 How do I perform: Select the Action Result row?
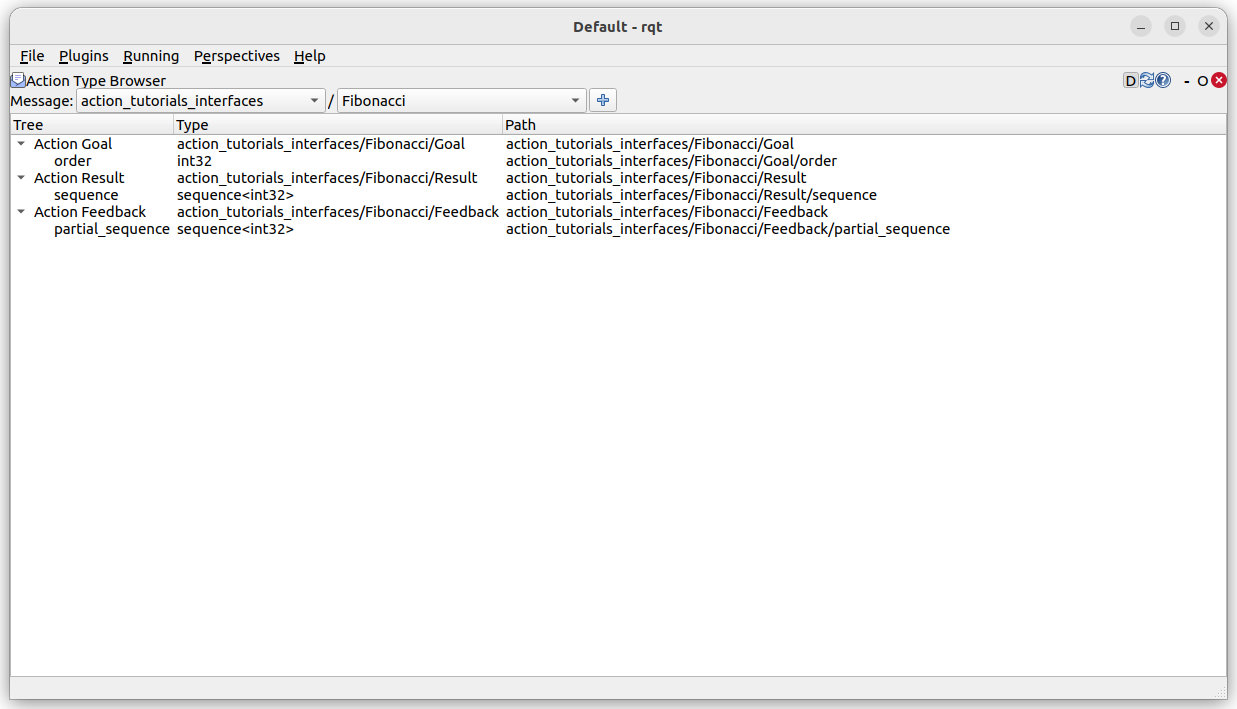pyautogui.click(x=618, y=178)
